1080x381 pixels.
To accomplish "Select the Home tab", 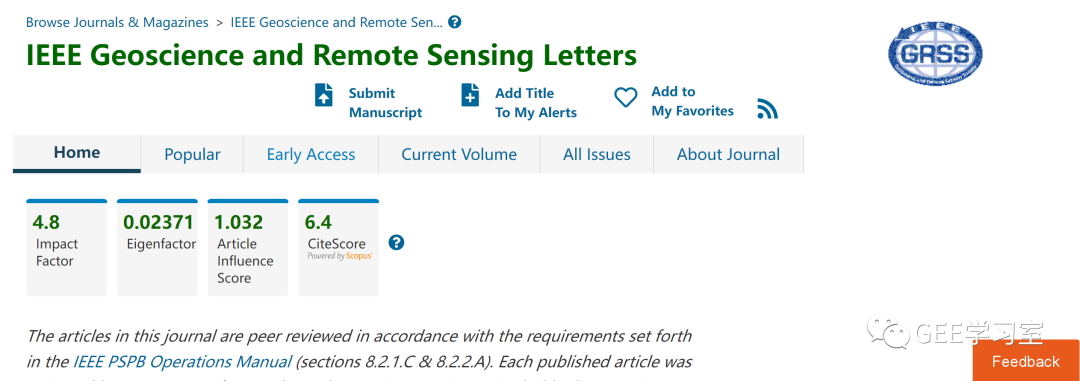I will pyautogui.click(x=77, y=153).
